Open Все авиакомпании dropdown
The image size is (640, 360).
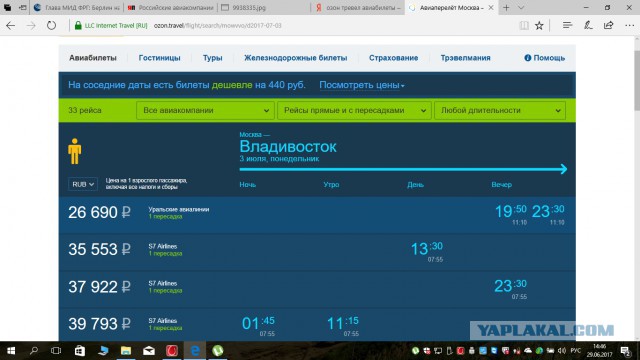tap(205, 111)
